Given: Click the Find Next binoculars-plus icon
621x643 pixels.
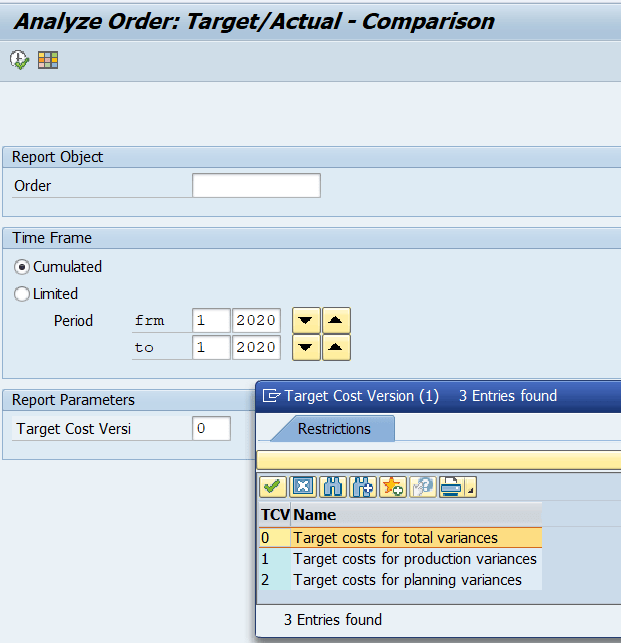Looking at the screenshot, I should pyautogui.click(x=363, y=487).
